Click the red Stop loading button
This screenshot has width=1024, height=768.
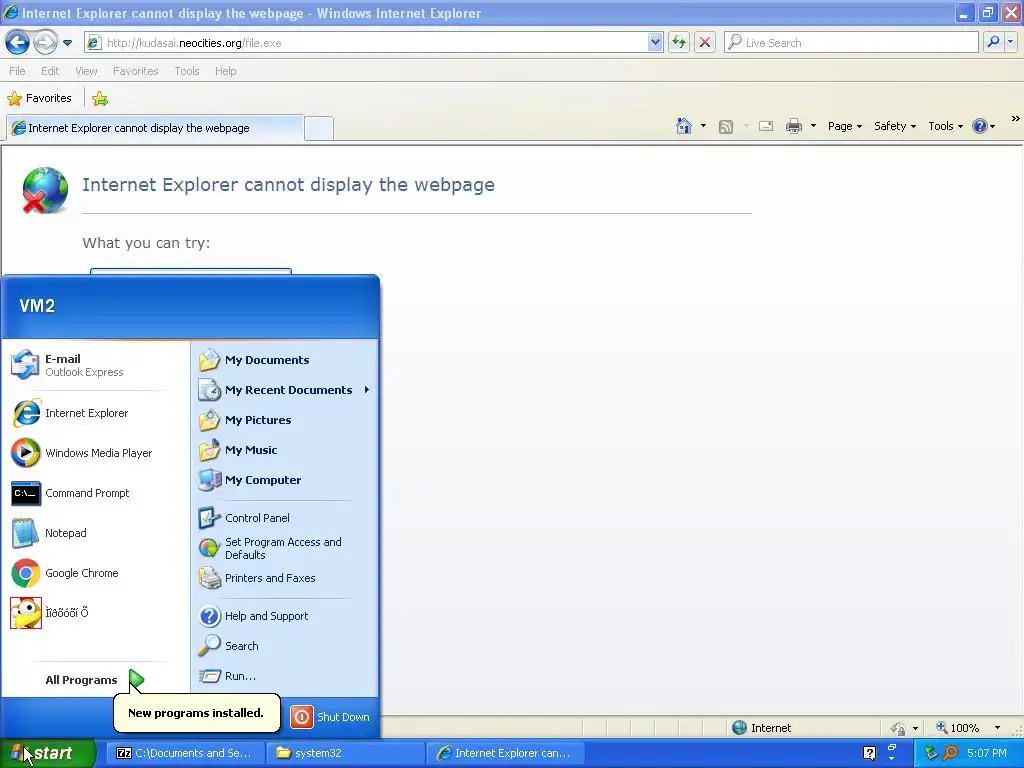coord(705,43)
